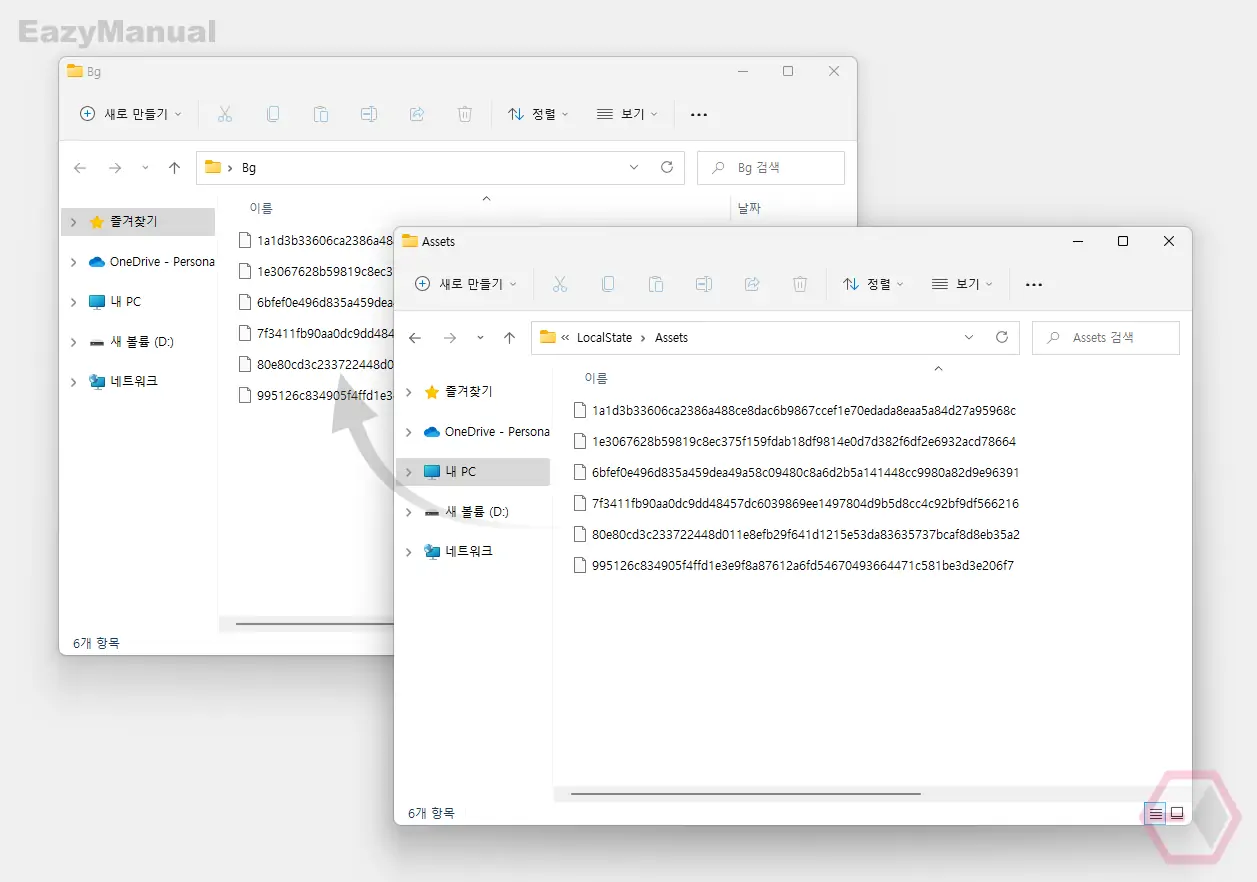Open 새로 만들기 dropdown in Assets window

(466, 284)
